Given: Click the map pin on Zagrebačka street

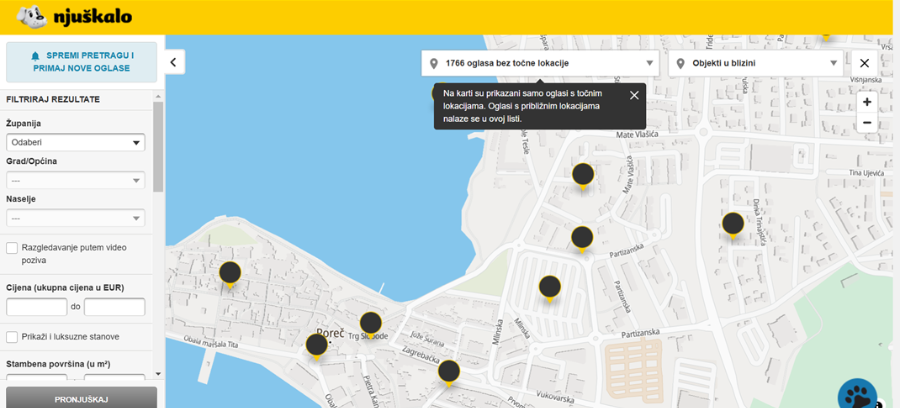Looking at the screenshot, I should 449,371.
